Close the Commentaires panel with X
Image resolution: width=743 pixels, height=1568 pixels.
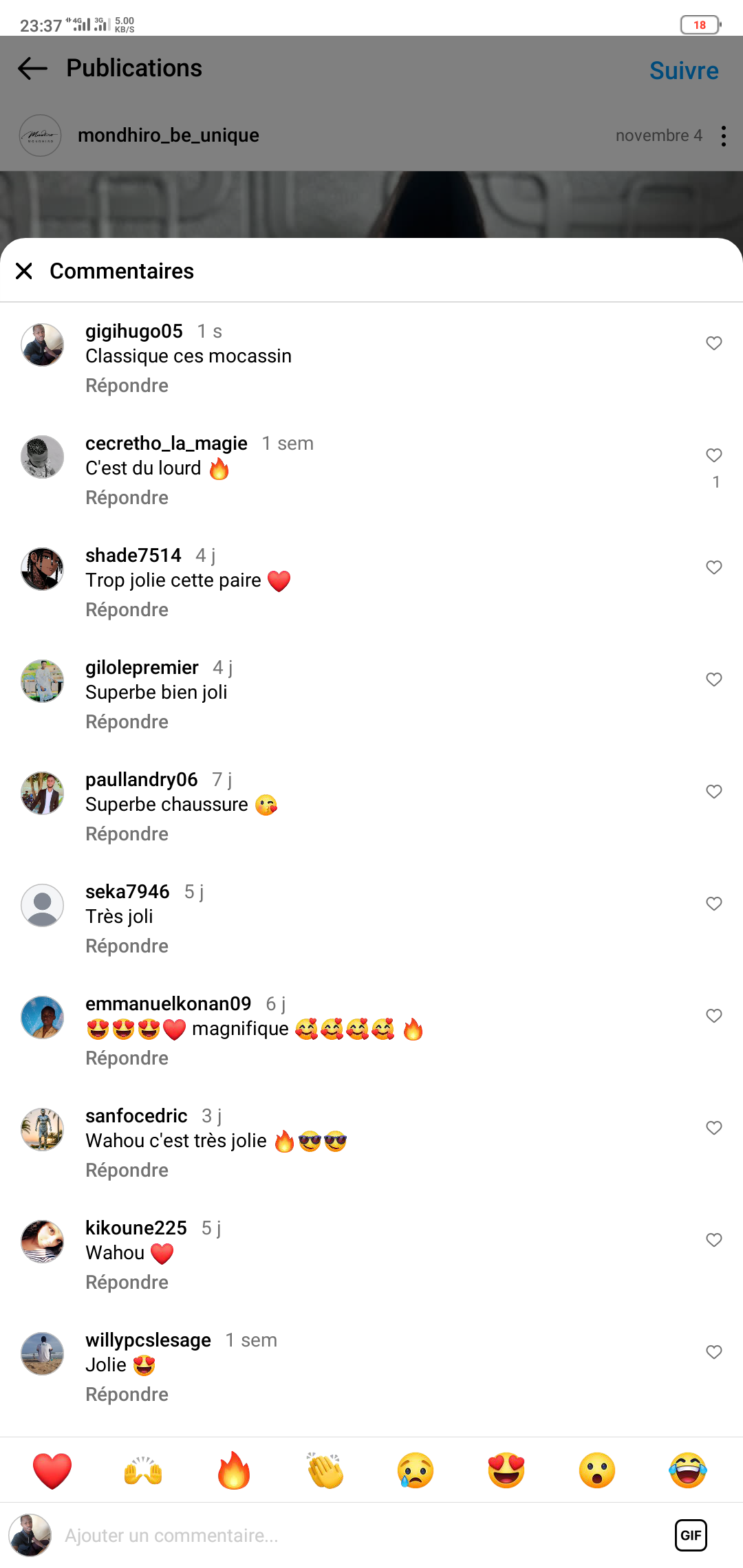[24, 271]
